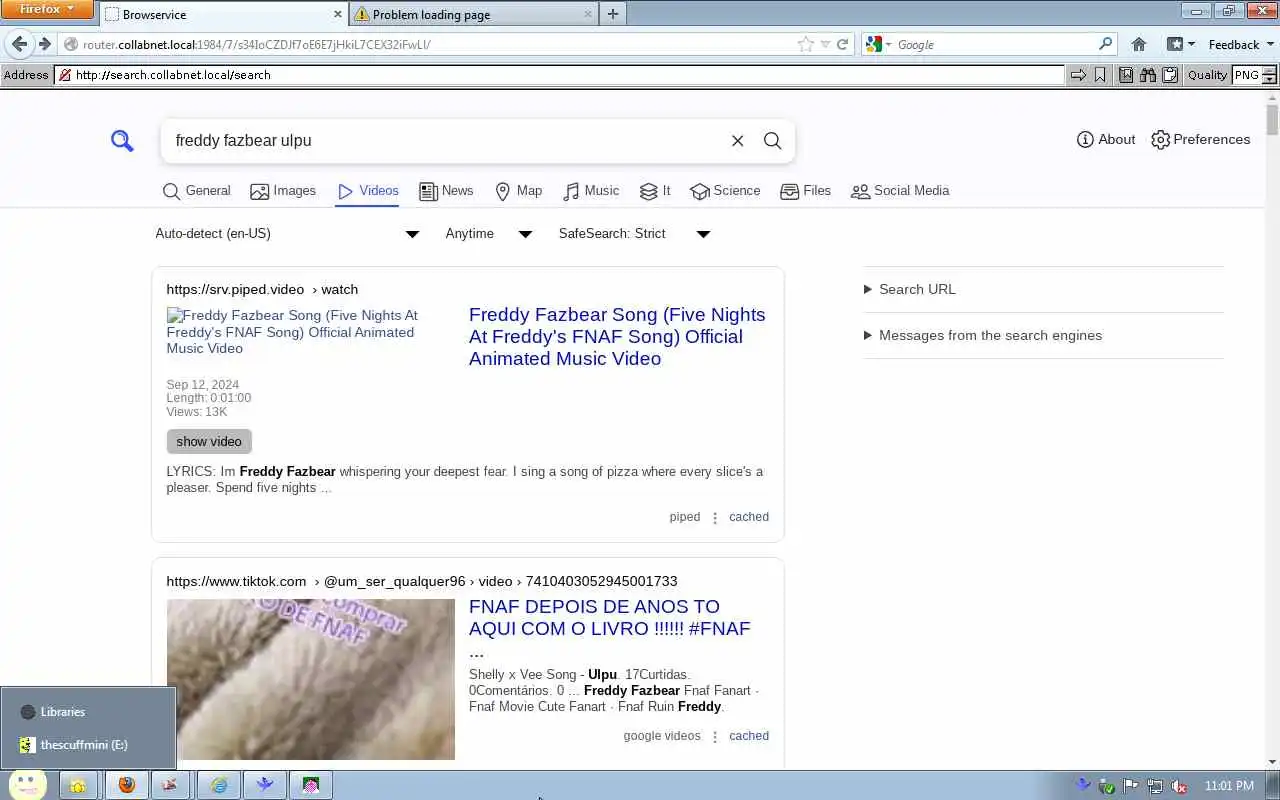Open the Firefox application menu button
The width and height of the screenshot is (1280, 800).
(47, 9)
